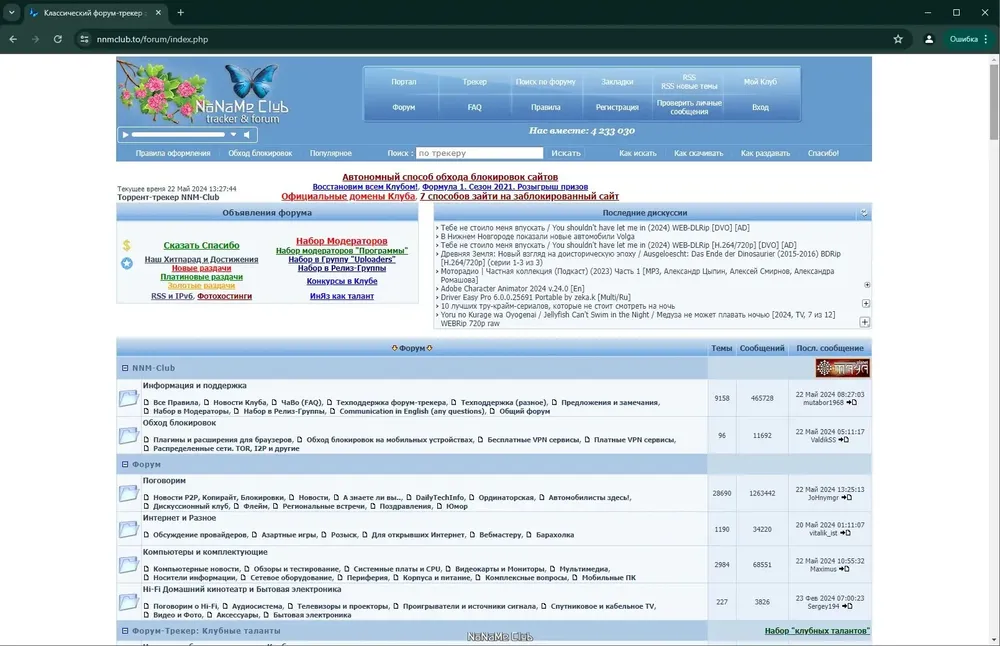Go to last post by vitalik_ist arrow icon
Viewport: 1000px width, 646px height.
(x=845, y=533)
